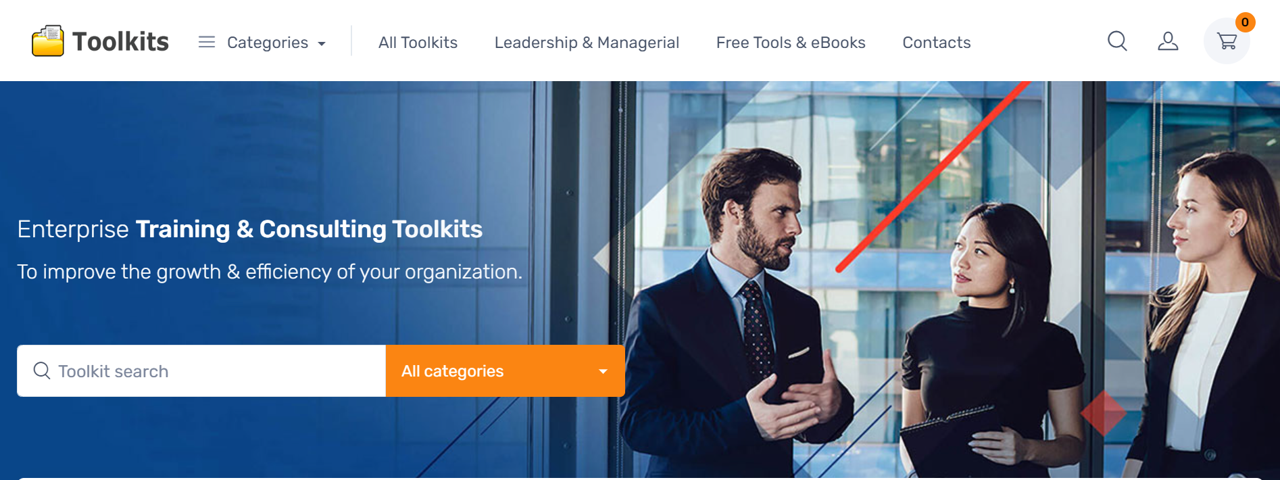The image size is (1280, 480).
Task: Open the hamburger menu icon beside Categories
Action: point(207,42)
